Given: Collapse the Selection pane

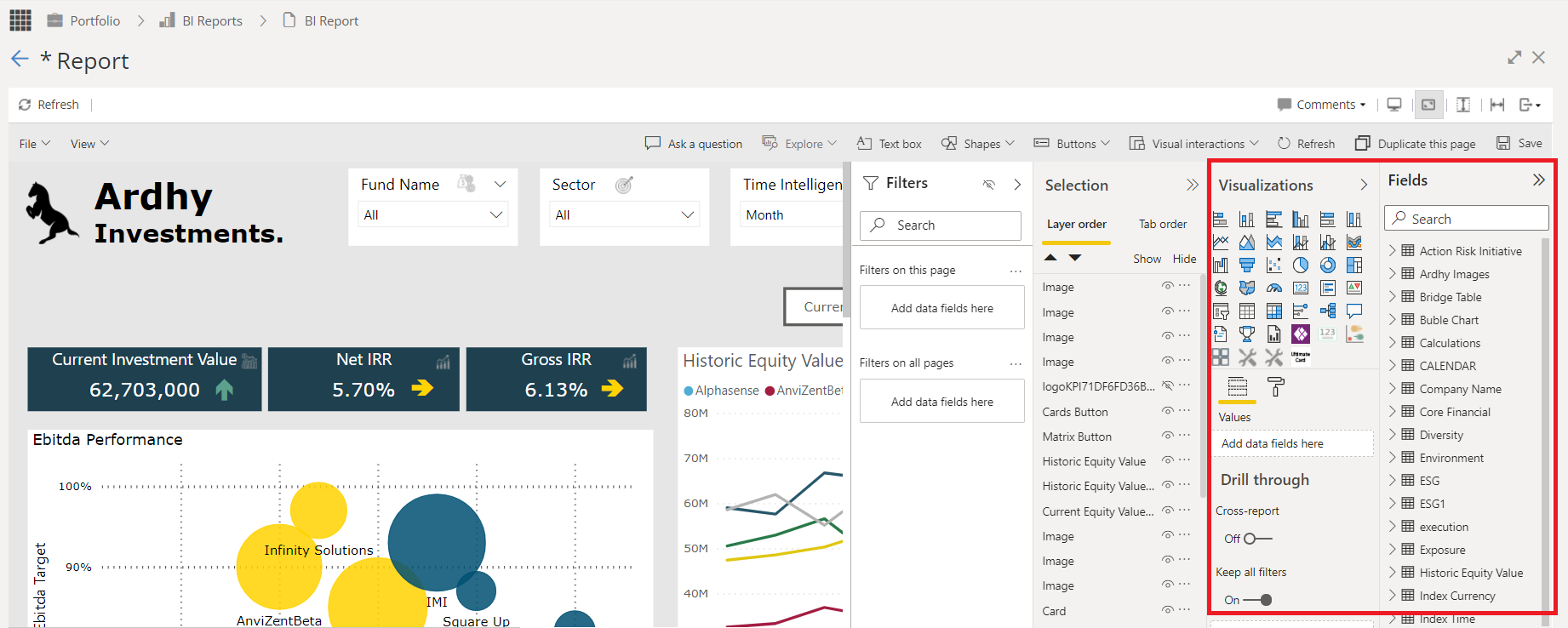Looking at the screenshot, I should pos(1192,185).
